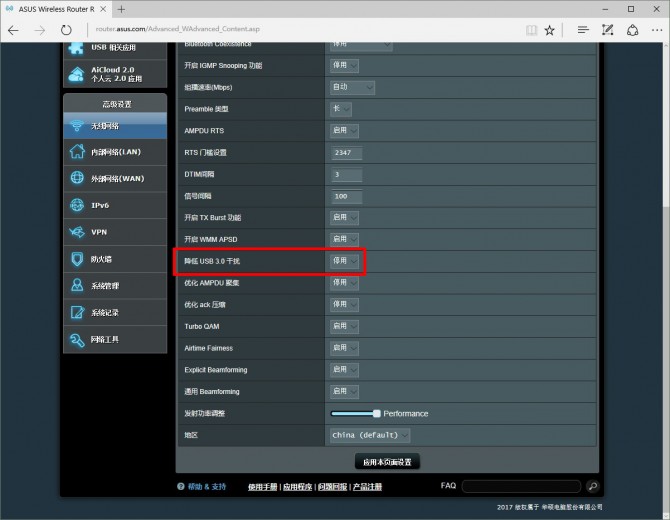The image size is (670, 520).
Task: Add page to favorites star icon
Action: click(550, 30)
